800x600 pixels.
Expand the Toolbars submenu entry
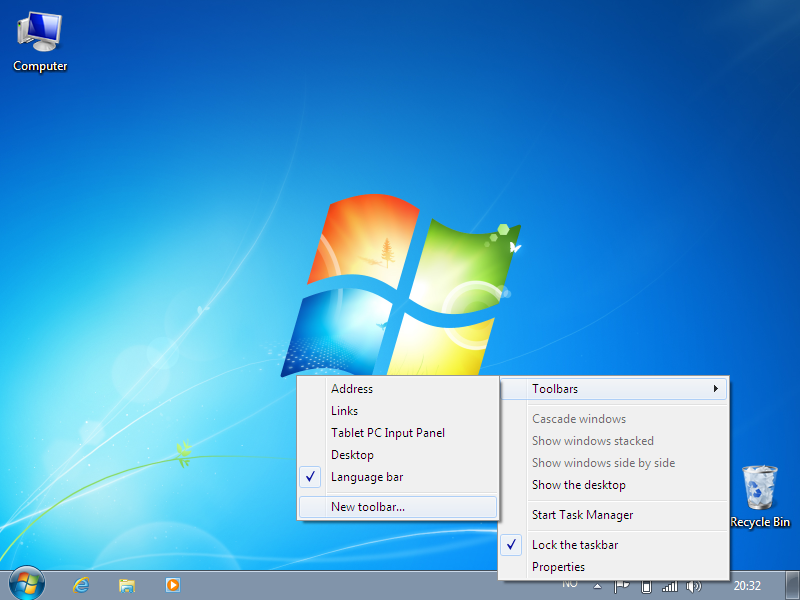pos(614,389)
